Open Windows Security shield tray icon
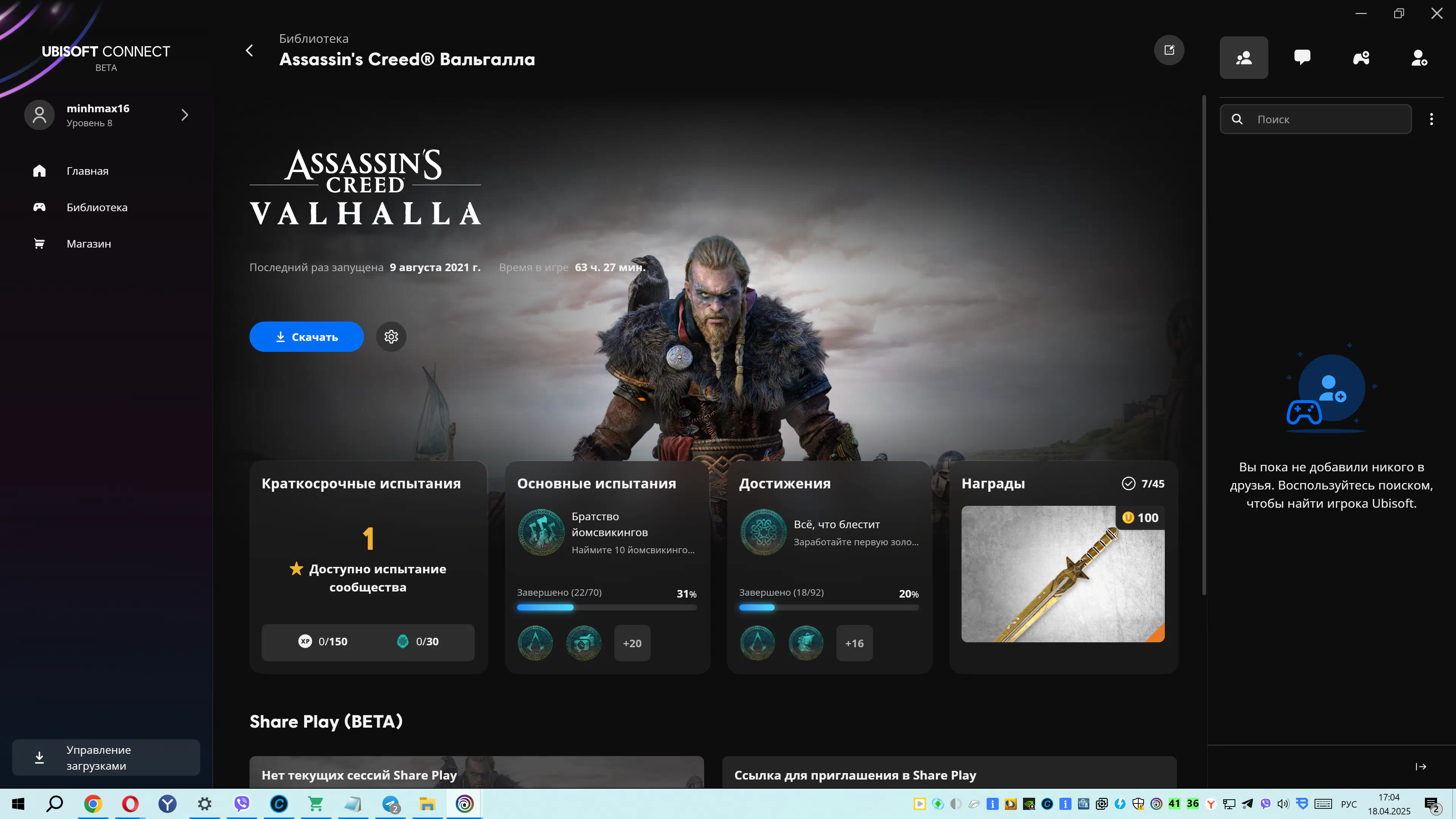The image size is (1456, 819). coord(1138,804)
